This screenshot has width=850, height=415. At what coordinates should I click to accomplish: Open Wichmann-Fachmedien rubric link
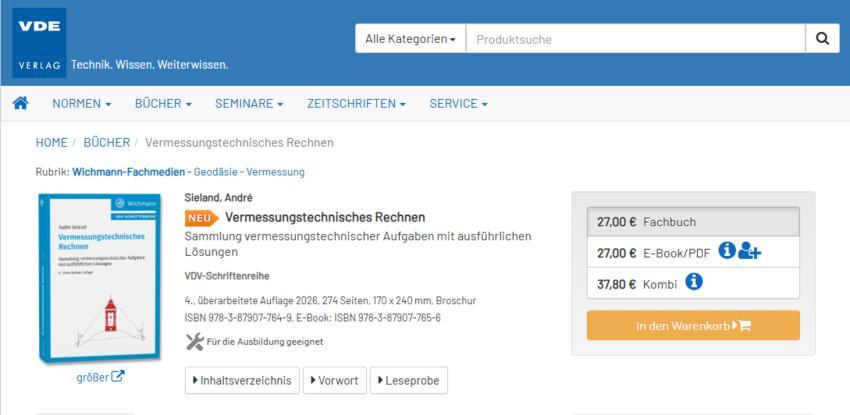(x=128, y=172)
